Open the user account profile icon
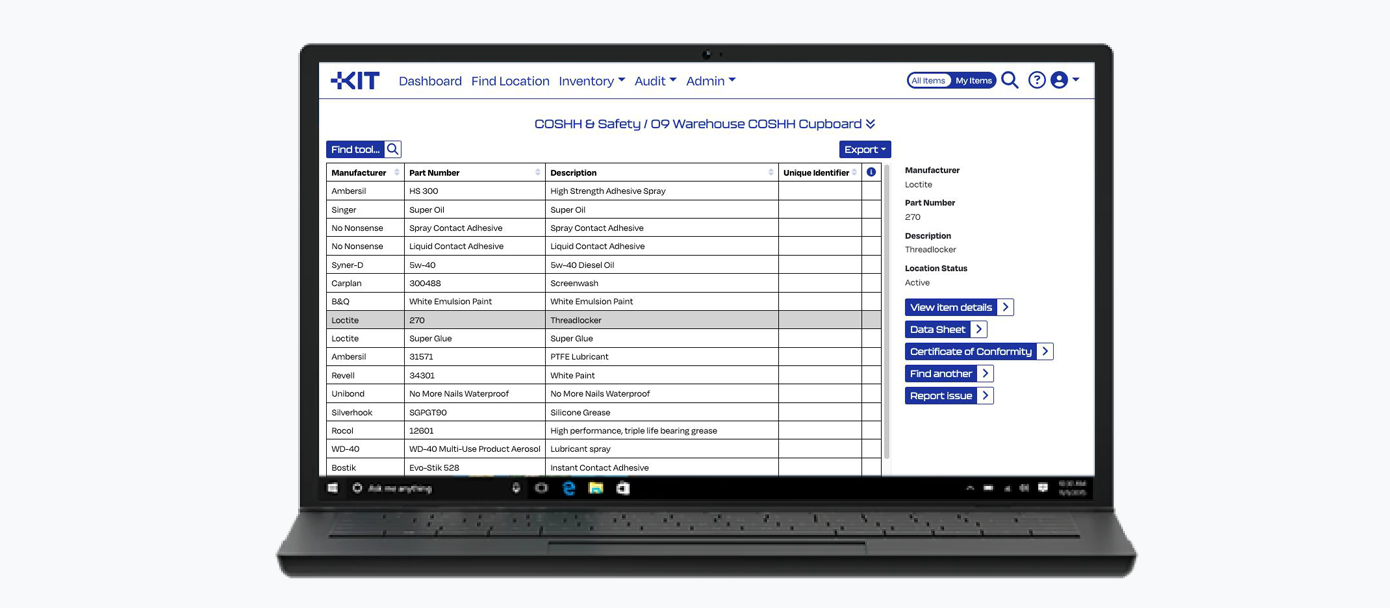Image resolution: width=1390 pixels, height=608 pixels. (x=1059, y=80)
